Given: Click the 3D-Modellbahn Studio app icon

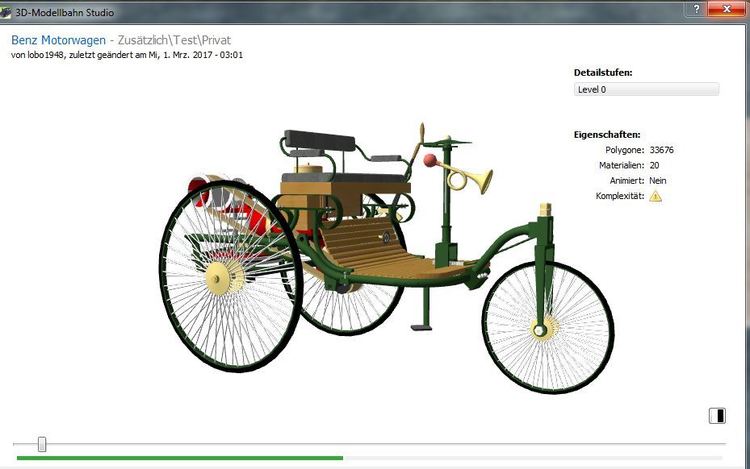Looking at the screenshot, I should tap(5, 12).
